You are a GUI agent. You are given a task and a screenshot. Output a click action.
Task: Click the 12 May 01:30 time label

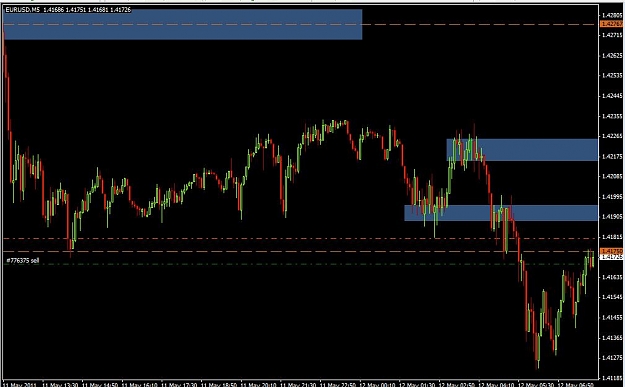click(417, 385)
